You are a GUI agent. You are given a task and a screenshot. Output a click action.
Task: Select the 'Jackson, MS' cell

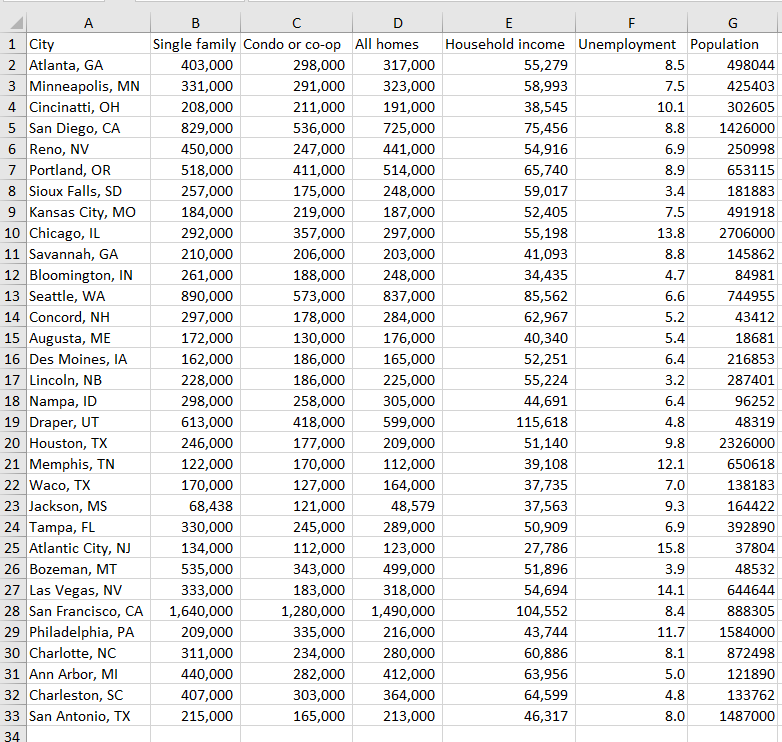point(88,506)
